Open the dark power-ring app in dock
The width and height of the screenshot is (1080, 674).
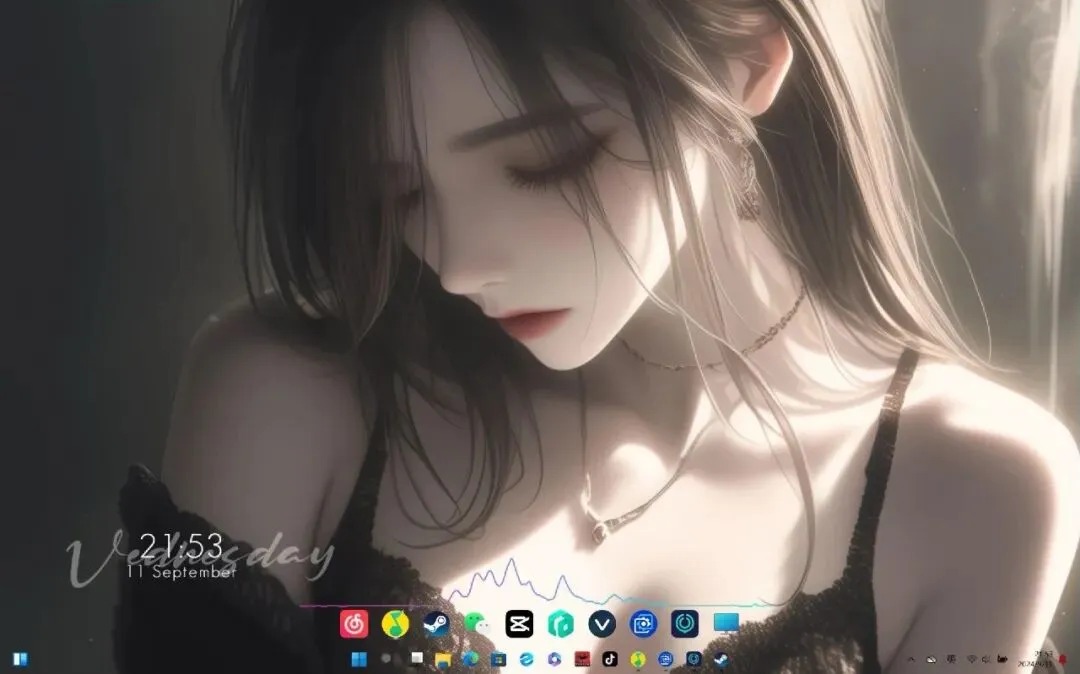(x=685, y=624)
